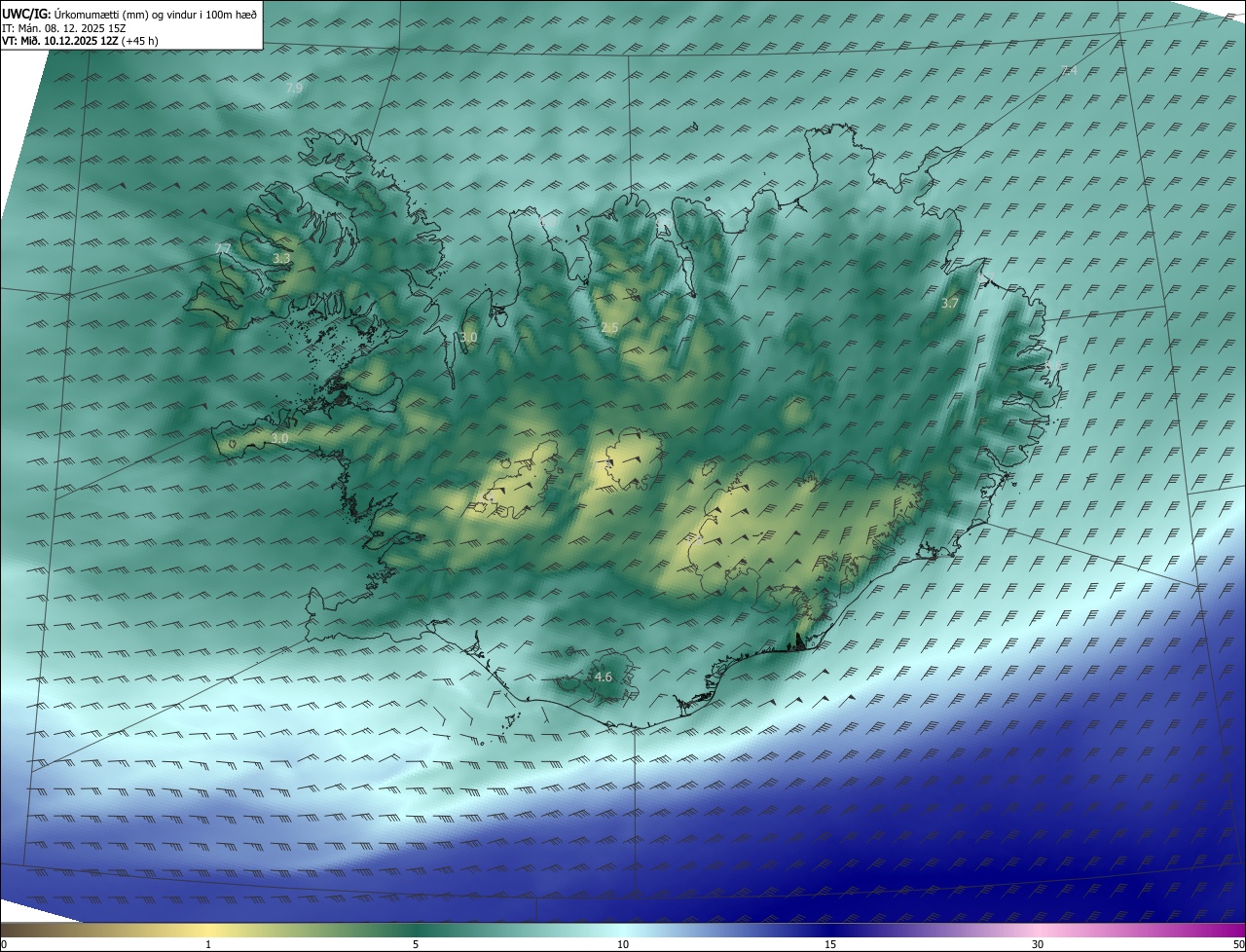Click the map title 'Úrkomumætti (mm) og vindur í 100m hæð'
Image resolution: width=1246 pixels, height=952 pixels.
coord(155,15)
